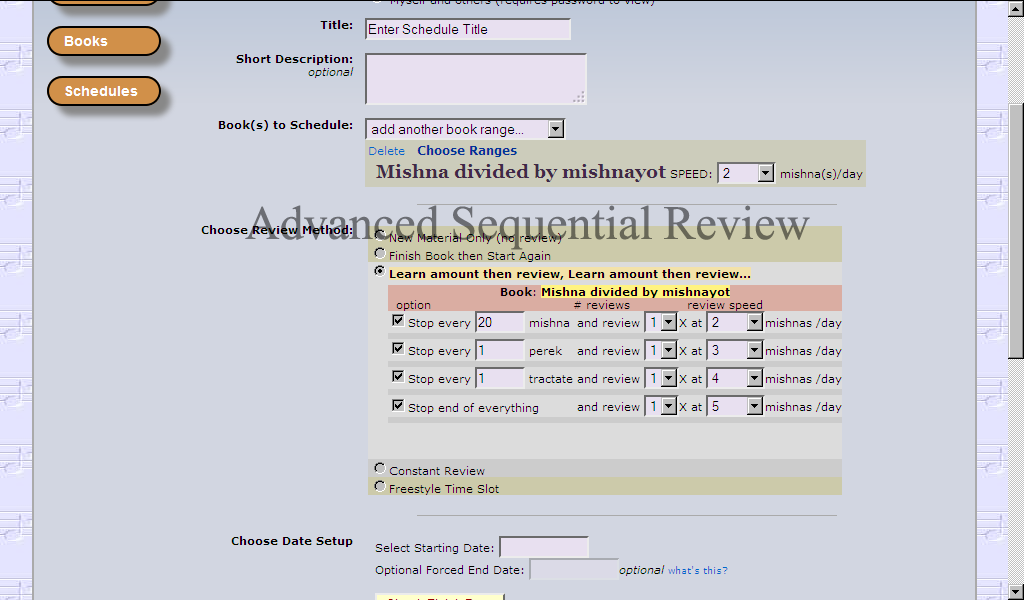Uncheck the Stop end of everything checkbox
1024x600 pixels.
(398, 405)
